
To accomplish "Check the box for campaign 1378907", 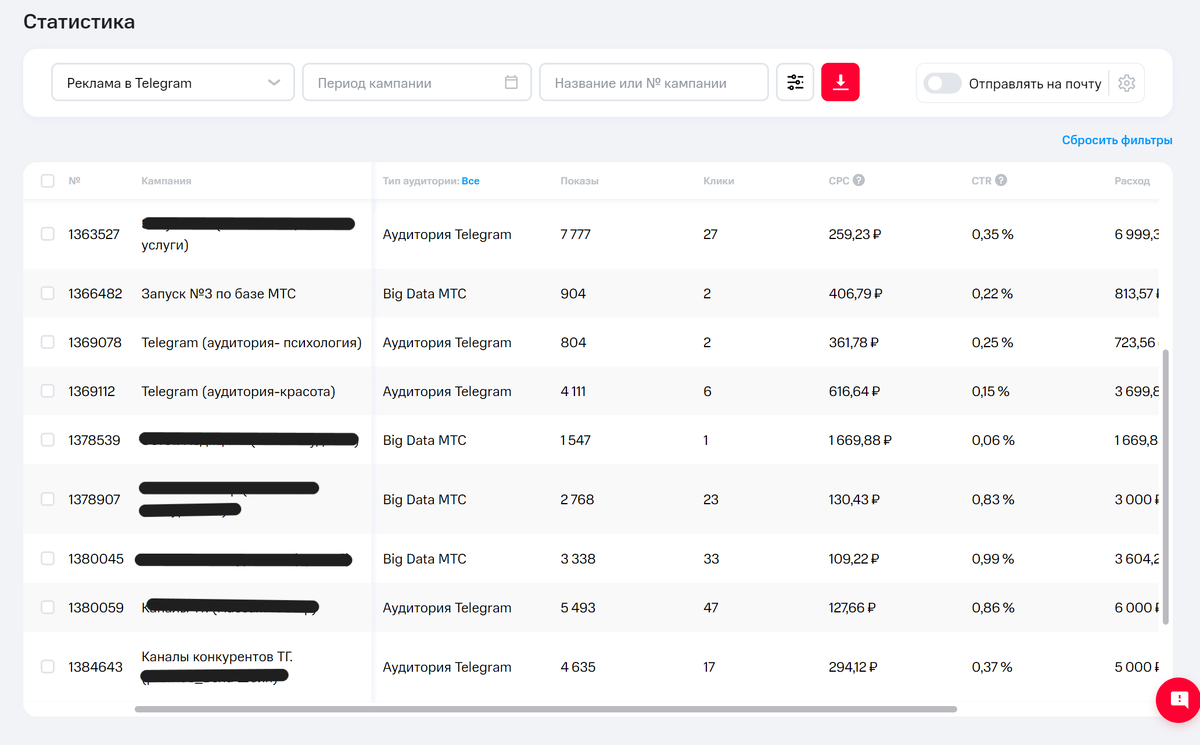I will tap(48, 499).
